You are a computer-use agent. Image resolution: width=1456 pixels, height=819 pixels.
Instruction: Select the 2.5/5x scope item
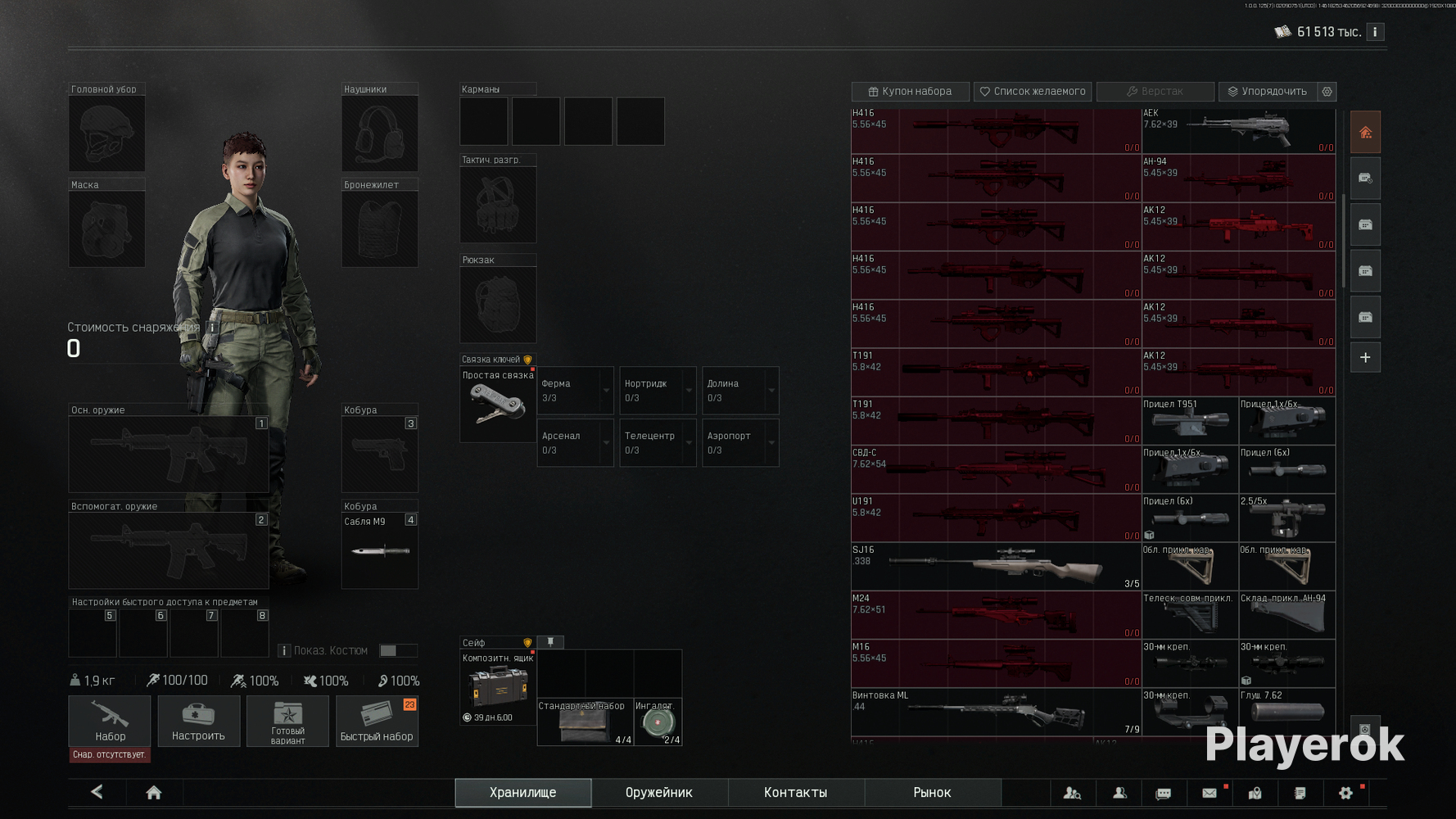click(1287, 518)
